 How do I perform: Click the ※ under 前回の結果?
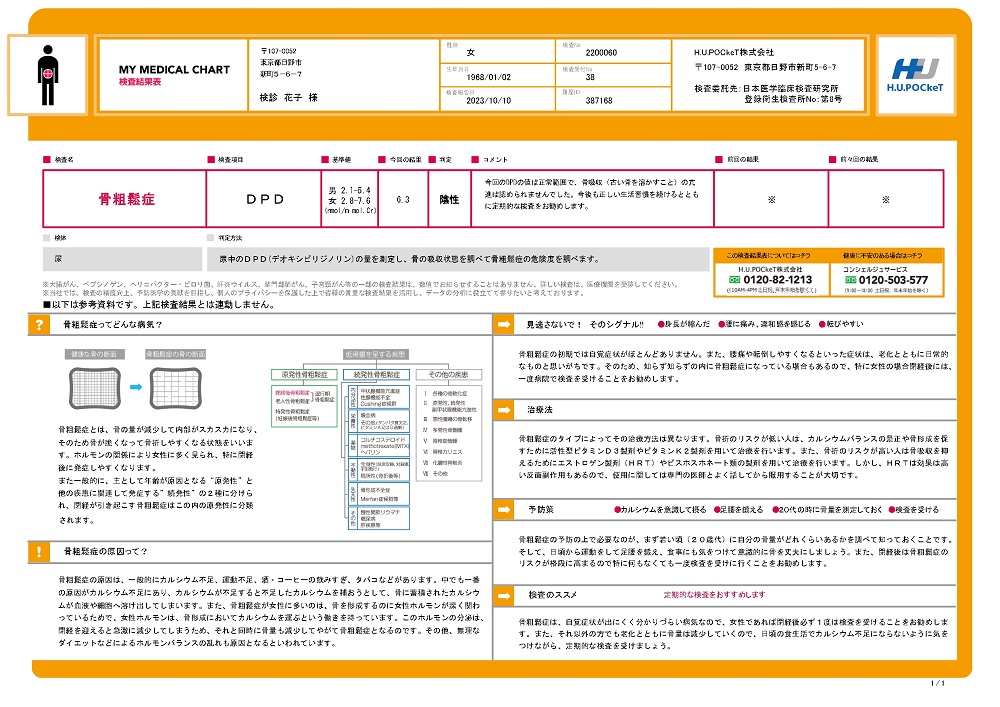(x=771, y=200)
